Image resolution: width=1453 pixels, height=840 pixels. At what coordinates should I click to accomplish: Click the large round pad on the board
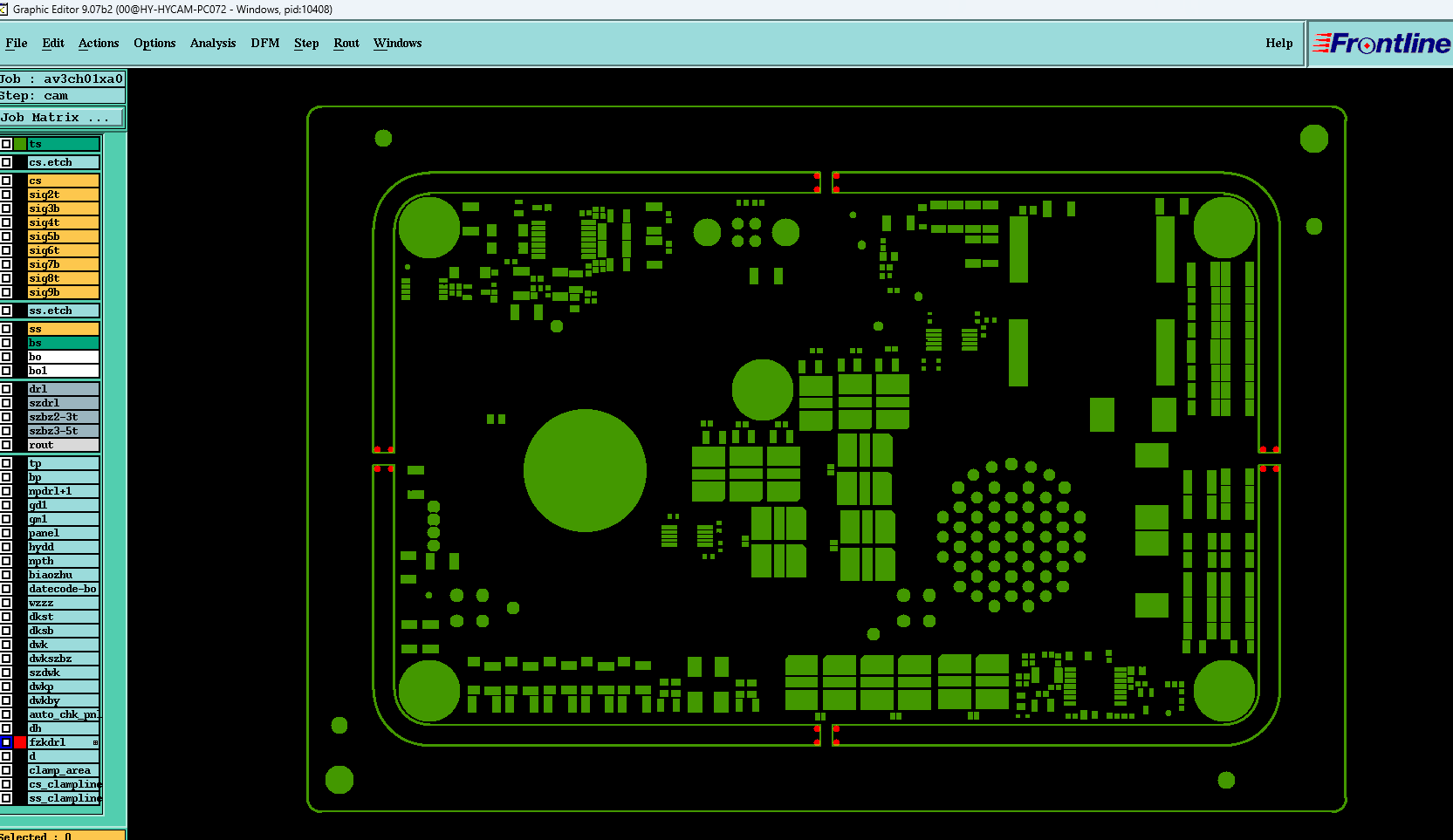(585, 470)
